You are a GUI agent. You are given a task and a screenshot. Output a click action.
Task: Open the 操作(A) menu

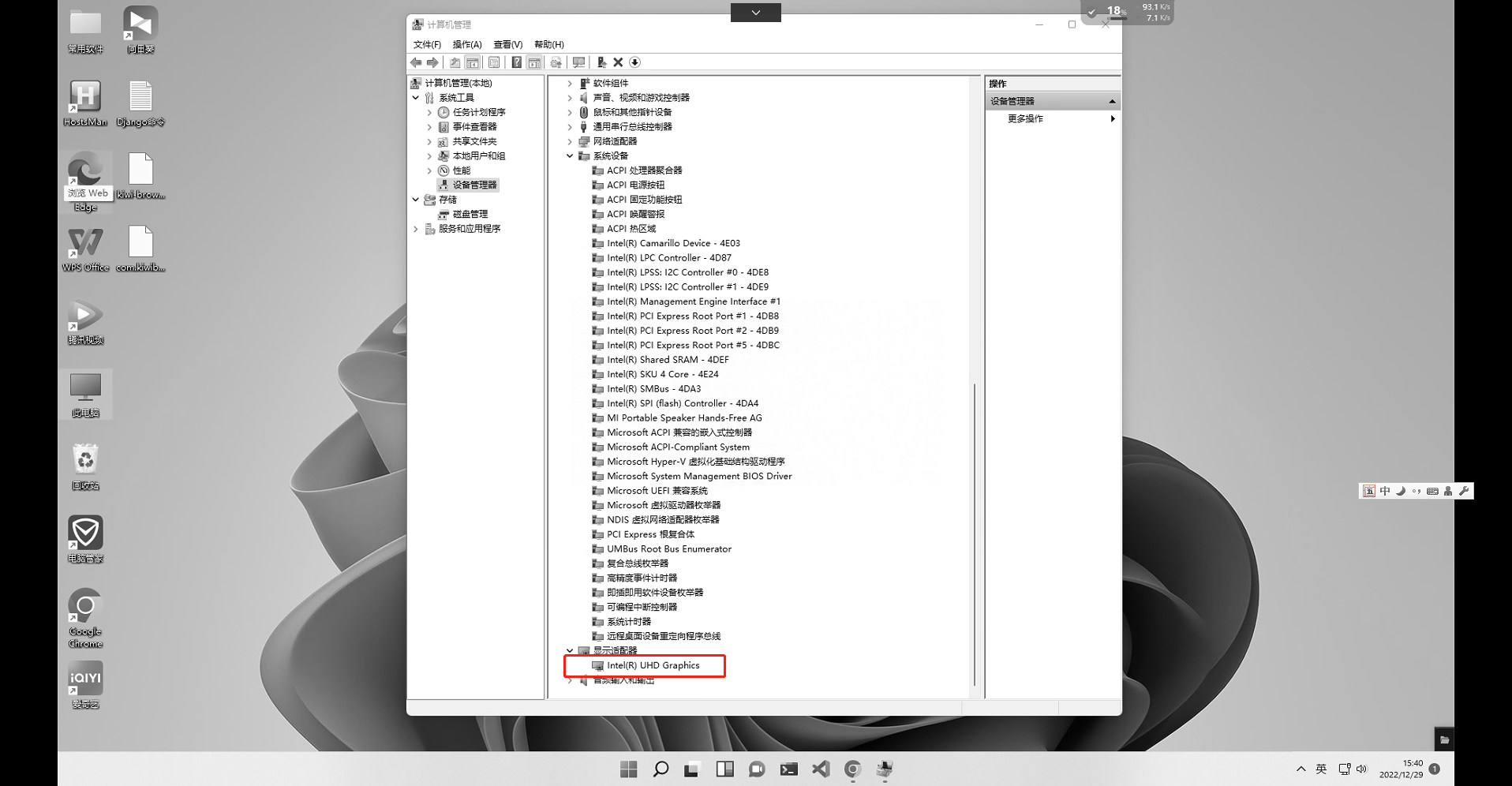coord(467,44)
